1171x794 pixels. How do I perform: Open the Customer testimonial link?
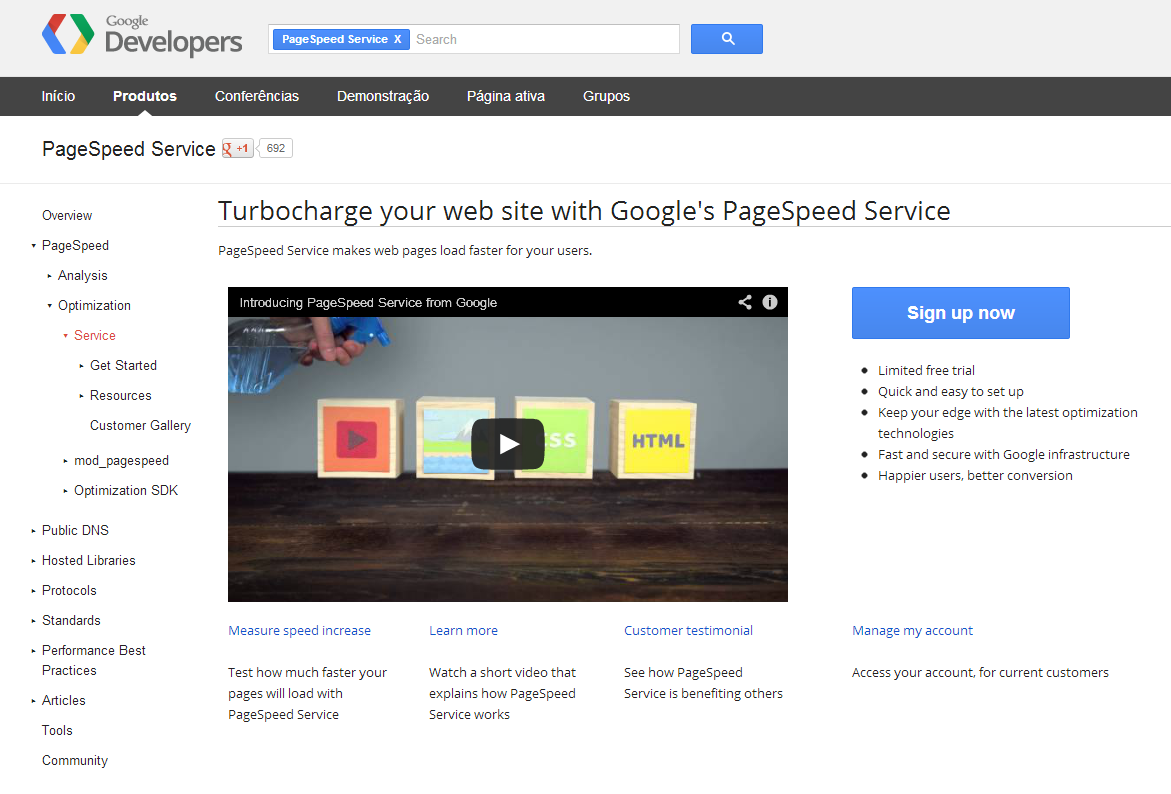point(688,630)
